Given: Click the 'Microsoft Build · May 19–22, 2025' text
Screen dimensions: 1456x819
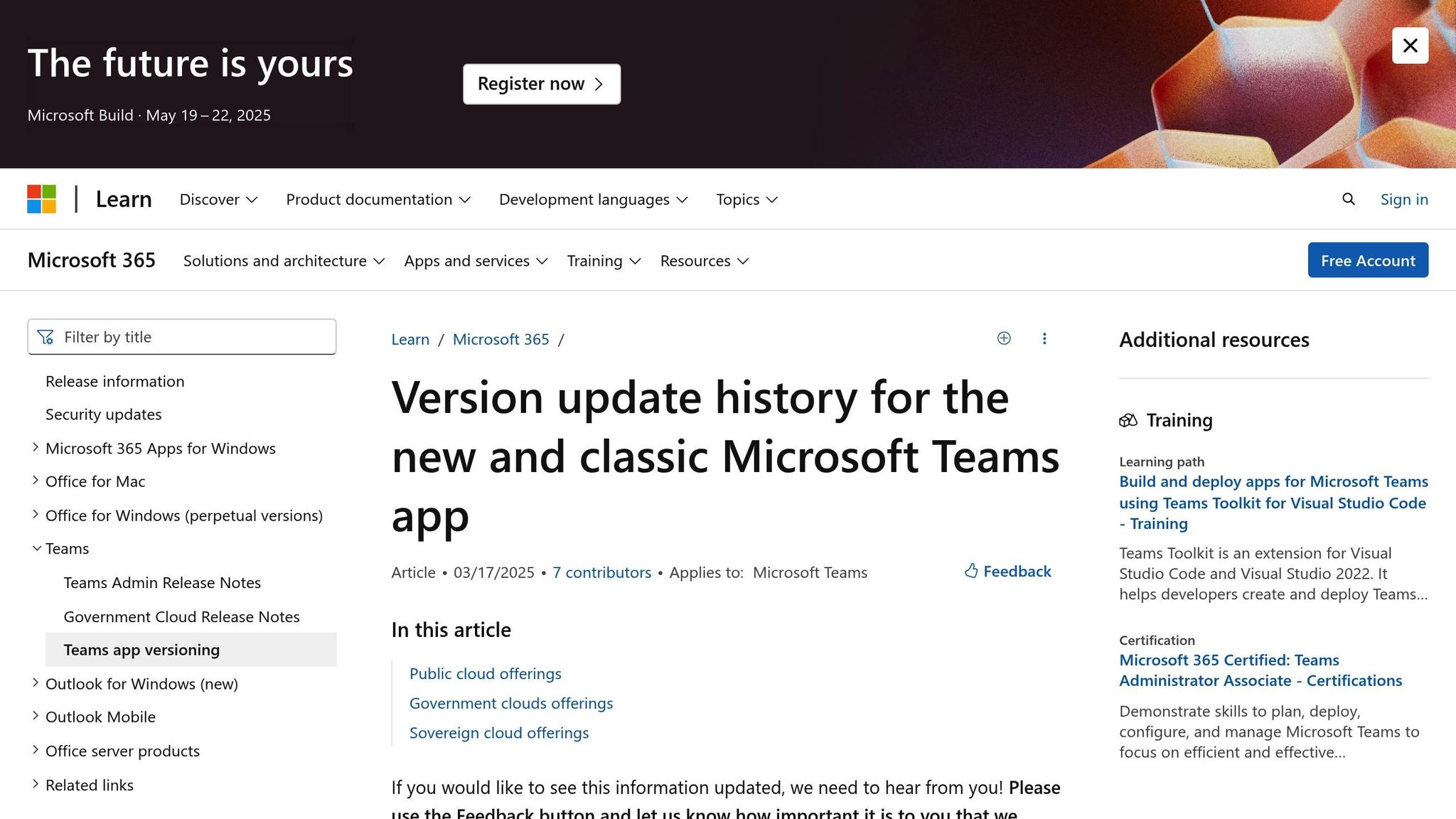Looking at the screenshot, I should tap(149, 115).
